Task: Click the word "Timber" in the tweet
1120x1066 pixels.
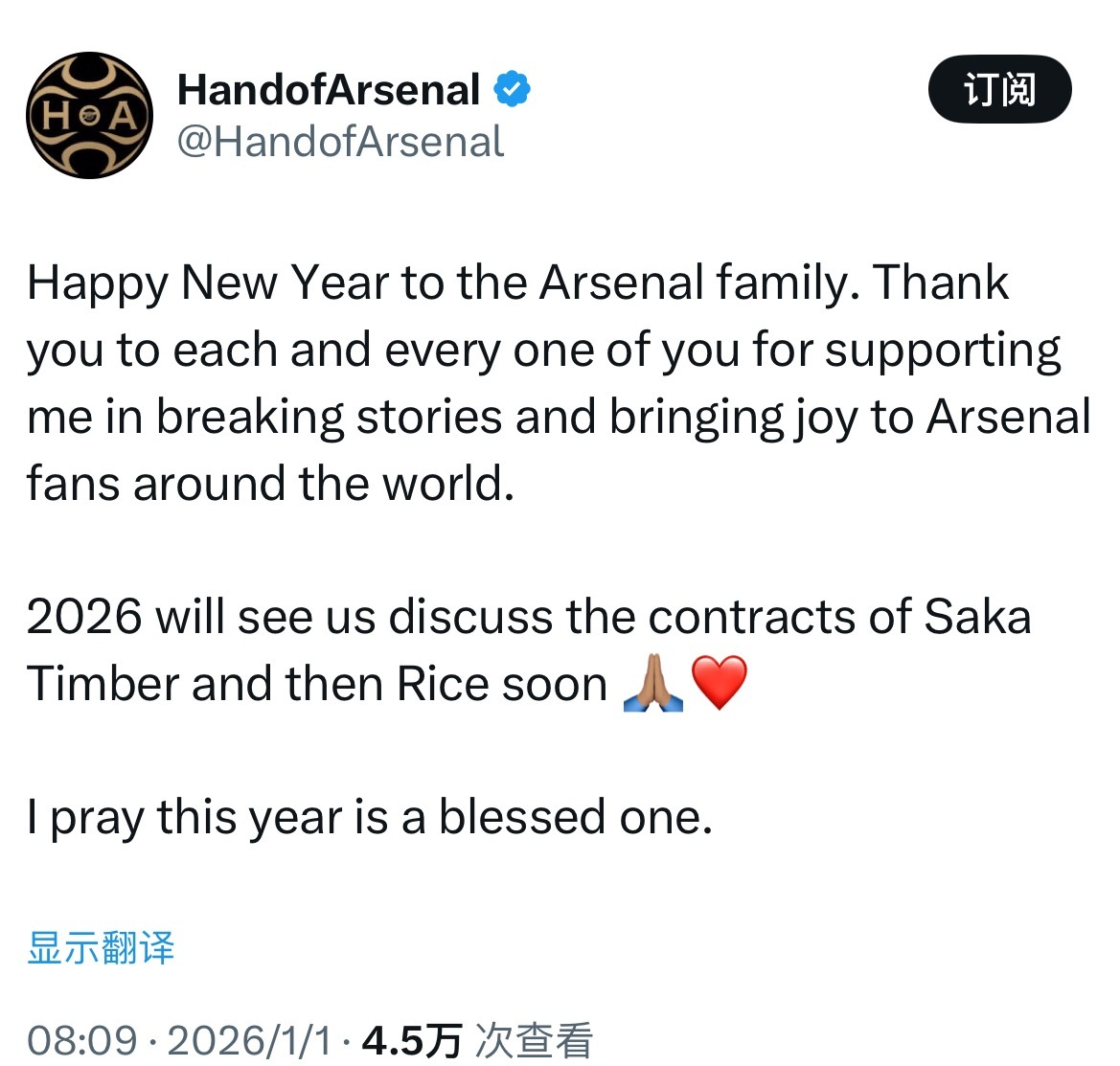Action: coord(103,684)
